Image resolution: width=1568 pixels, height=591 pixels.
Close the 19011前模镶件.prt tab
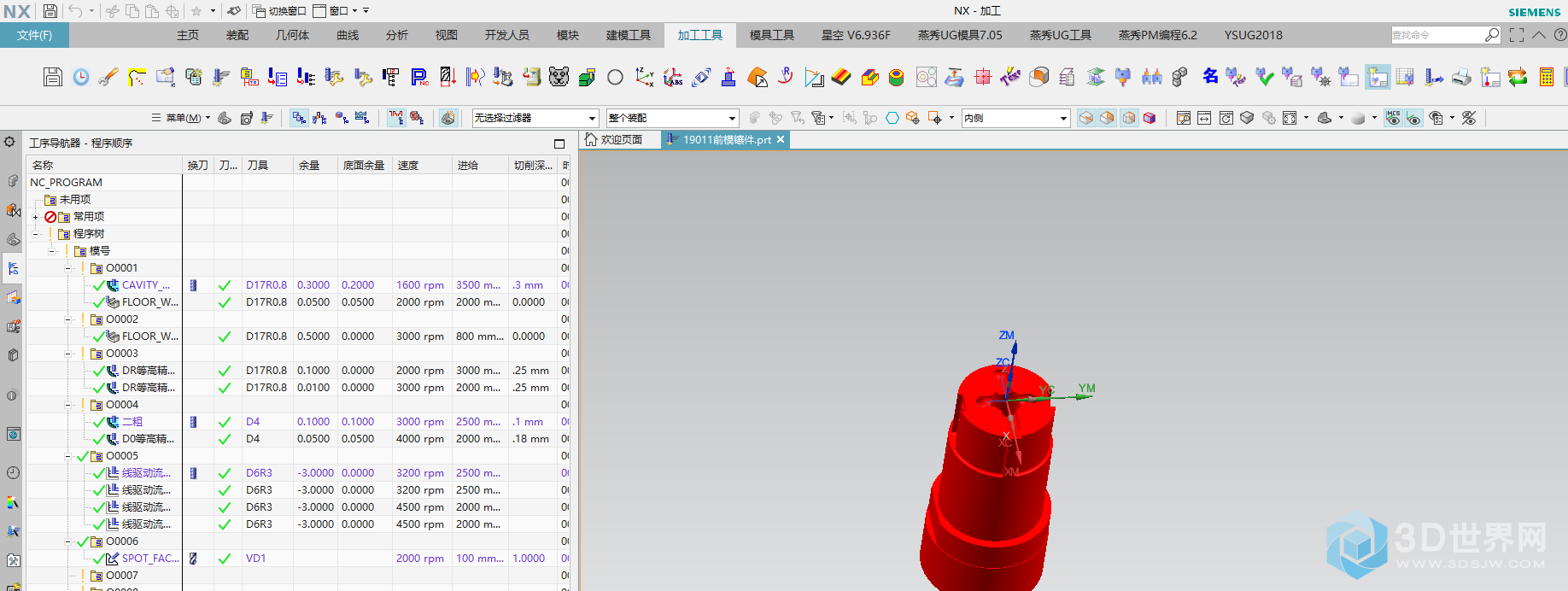tap(780, 139)
